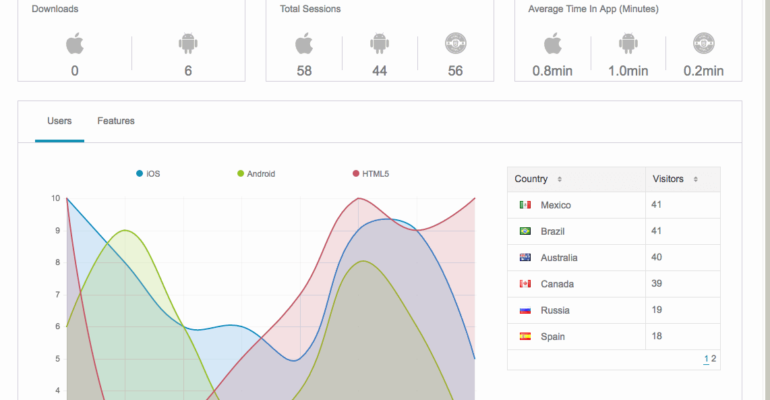Click visitors value 39 for Canada
The width and height of the screenshot is (770, 400).
point(657,283)
